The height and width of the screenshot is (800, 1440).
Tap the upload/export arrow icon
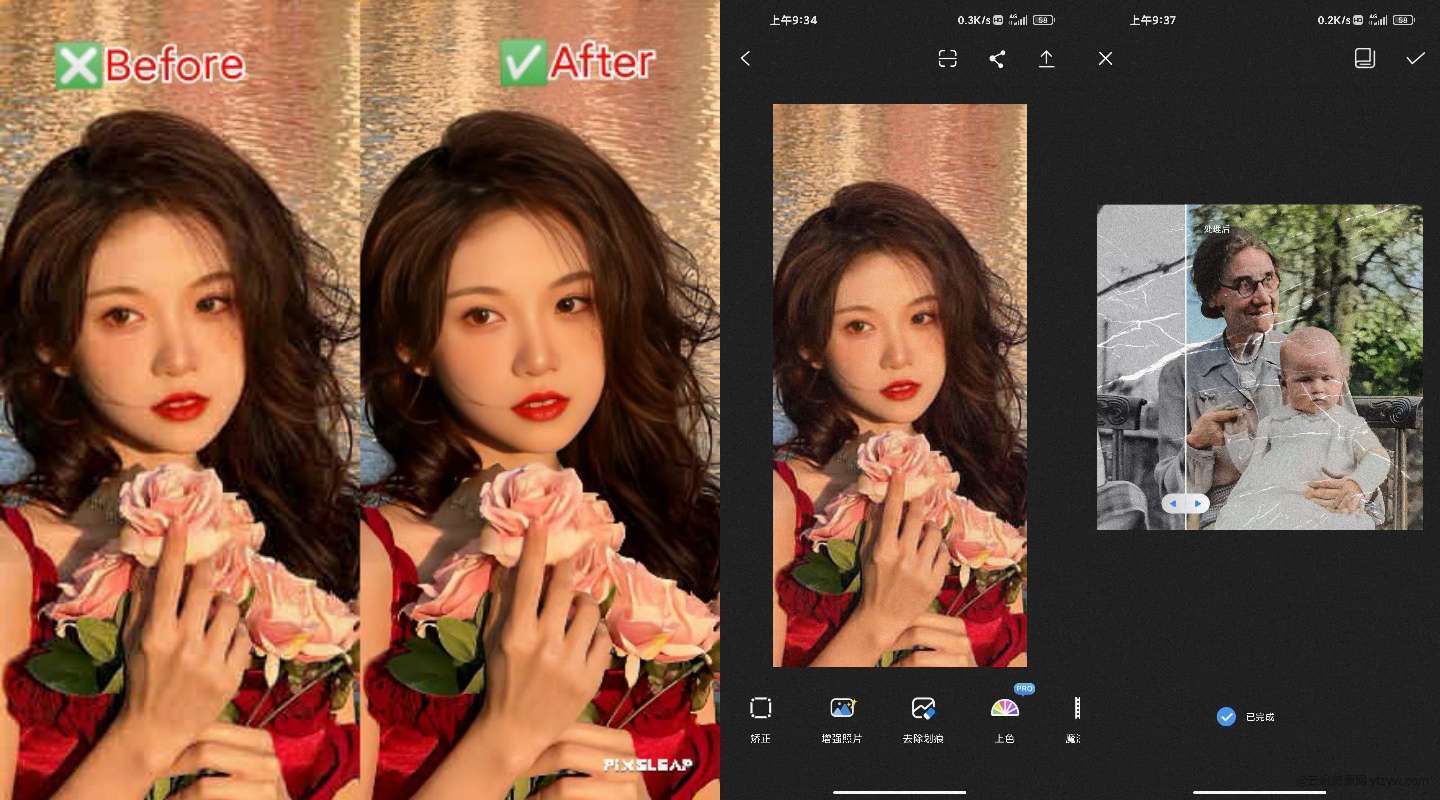coord(1046,59)
